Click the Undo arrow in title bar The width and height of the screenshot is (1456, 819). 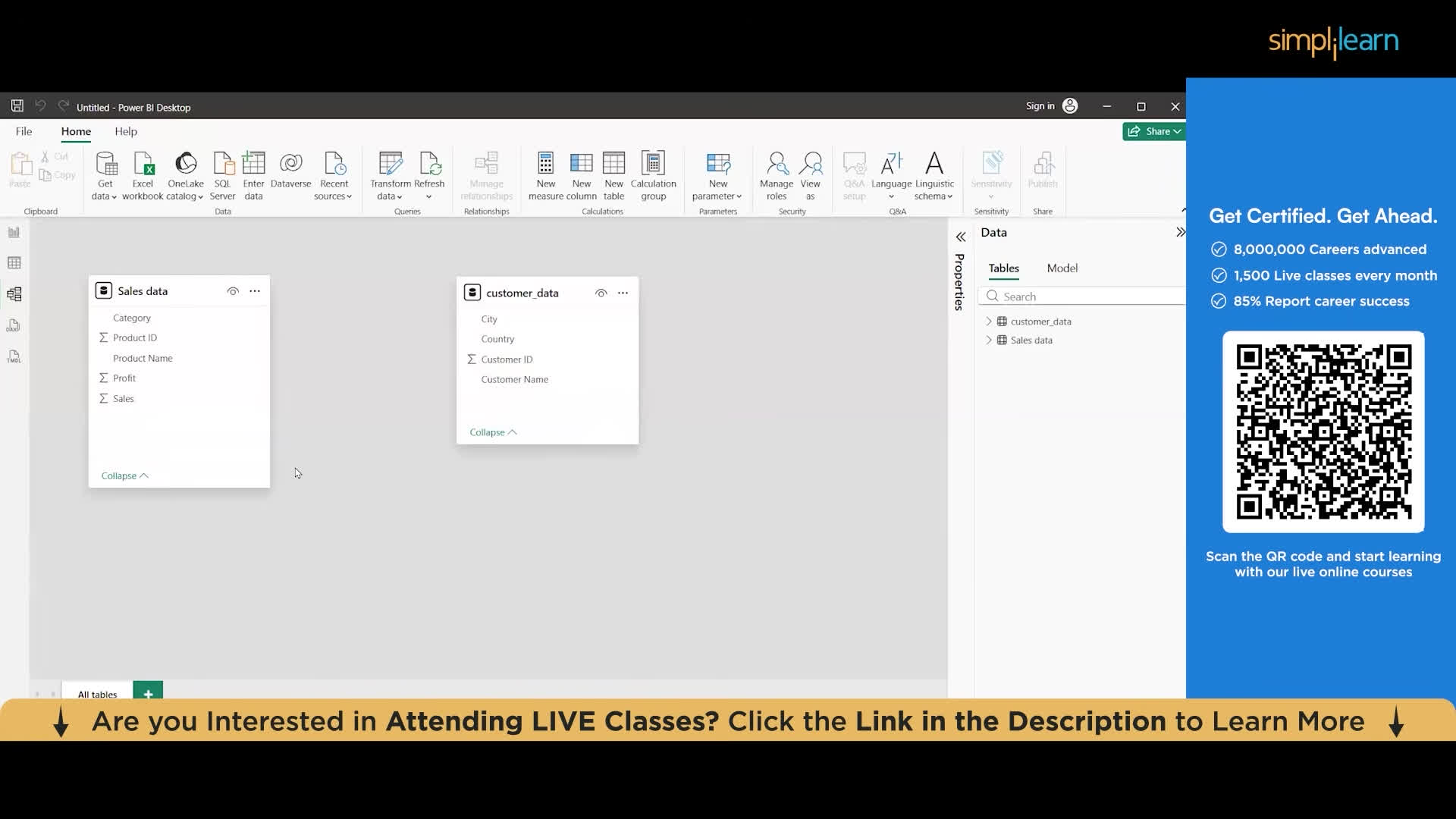coord(40,106)
